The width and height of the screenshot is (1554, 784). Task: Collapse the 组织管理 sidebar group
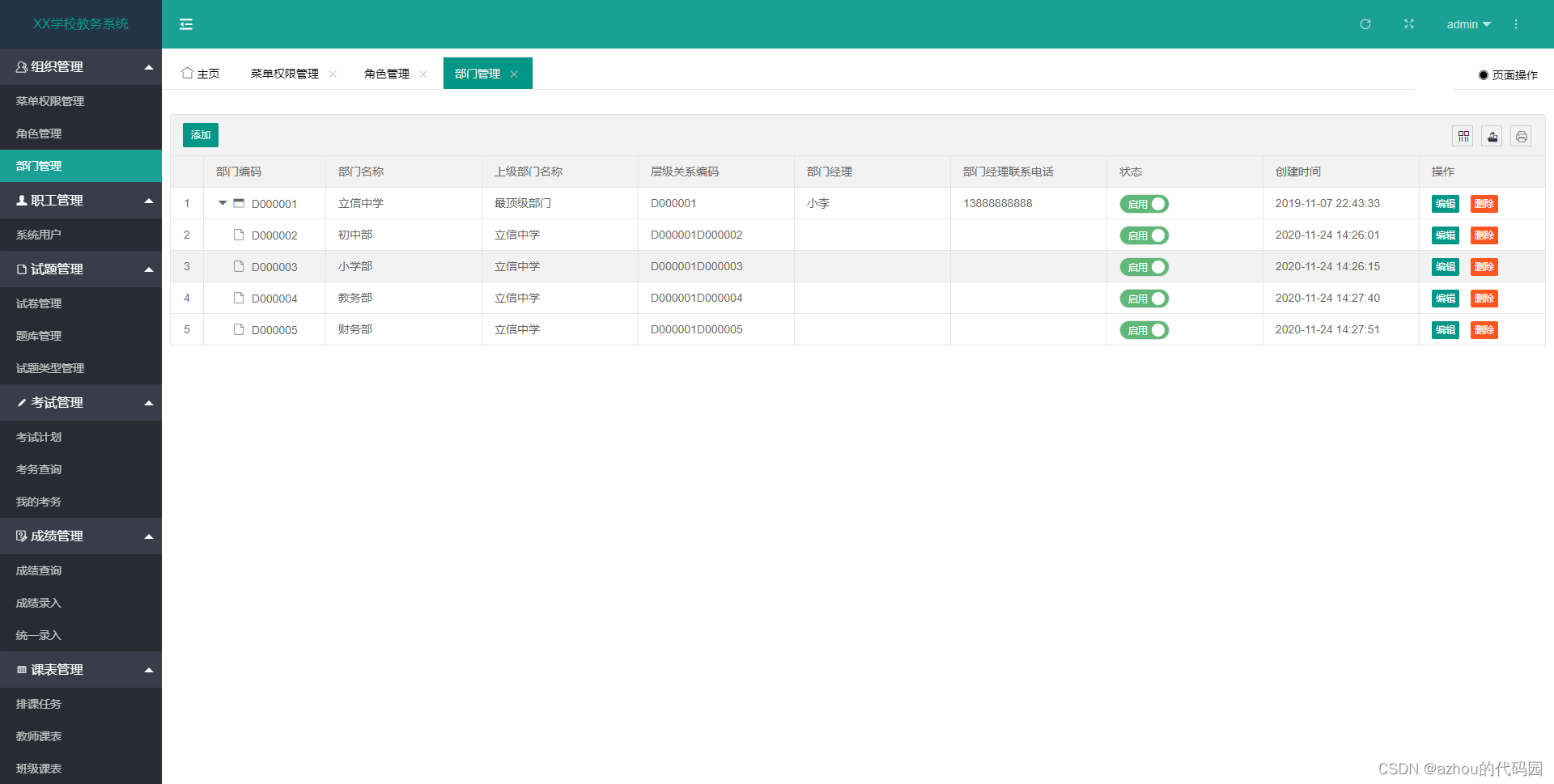tap(81, 66)
